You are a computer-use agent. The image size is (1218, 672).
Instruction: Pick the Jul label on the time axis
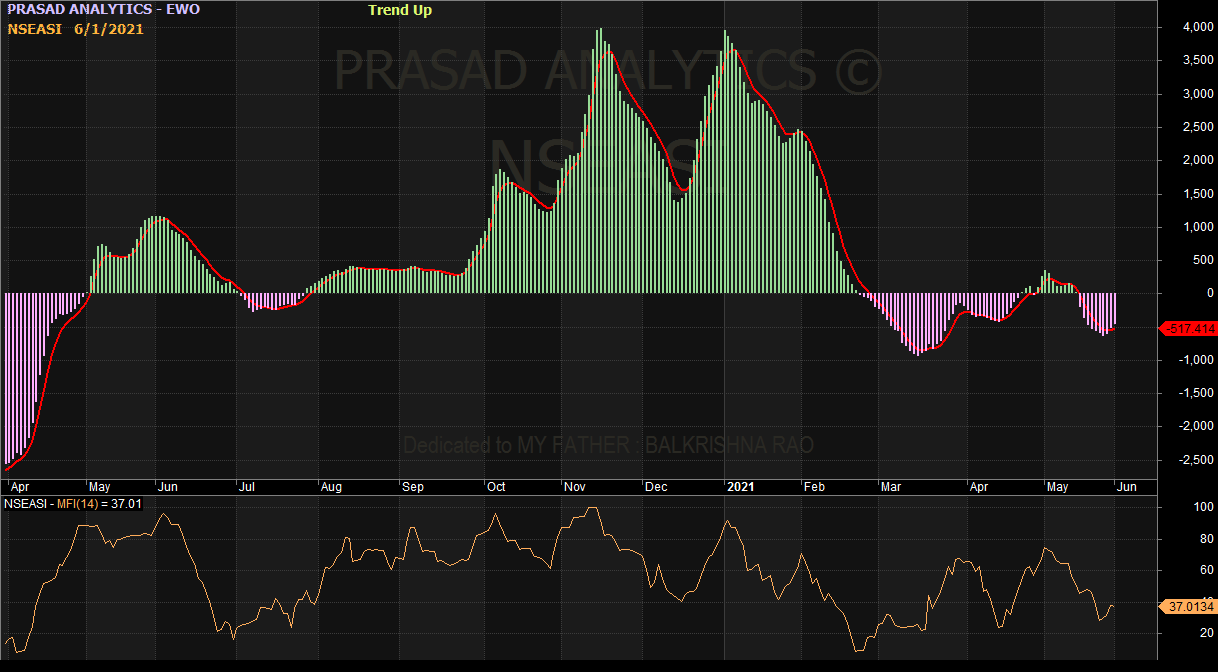[246, 487]
